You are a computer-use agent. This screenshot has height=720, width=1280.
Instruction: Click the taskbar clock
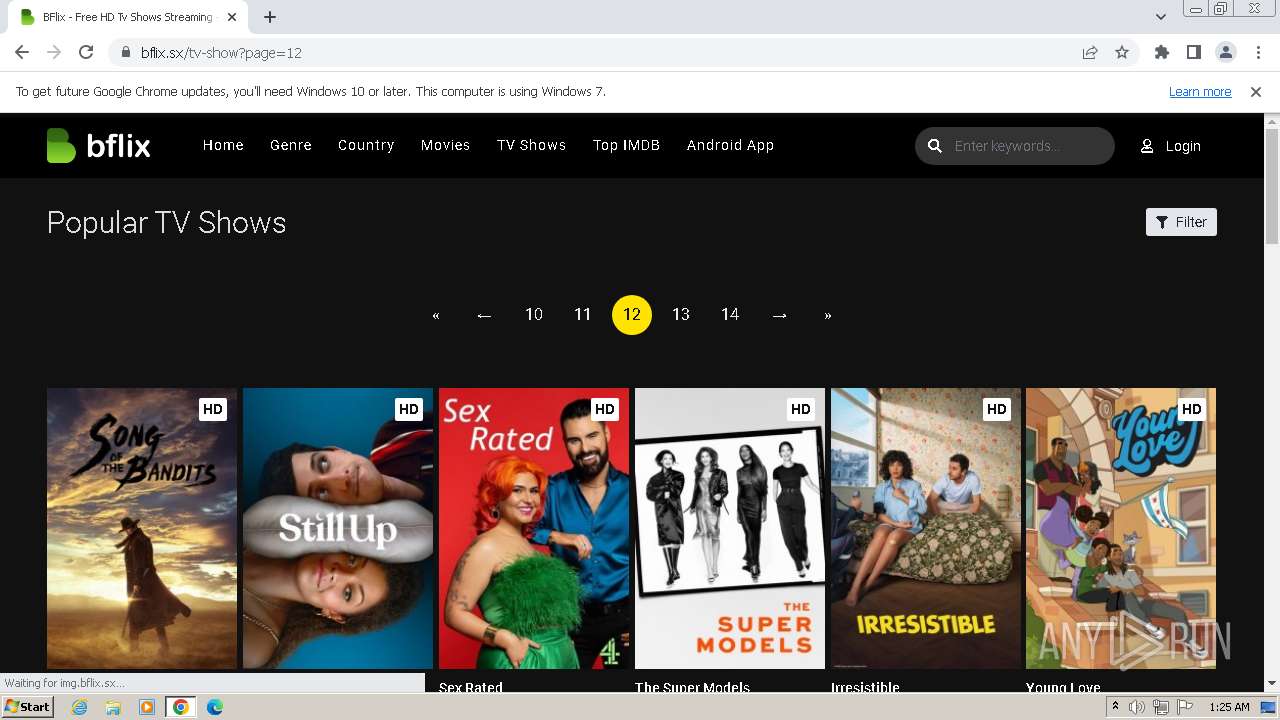(1229, 707)
